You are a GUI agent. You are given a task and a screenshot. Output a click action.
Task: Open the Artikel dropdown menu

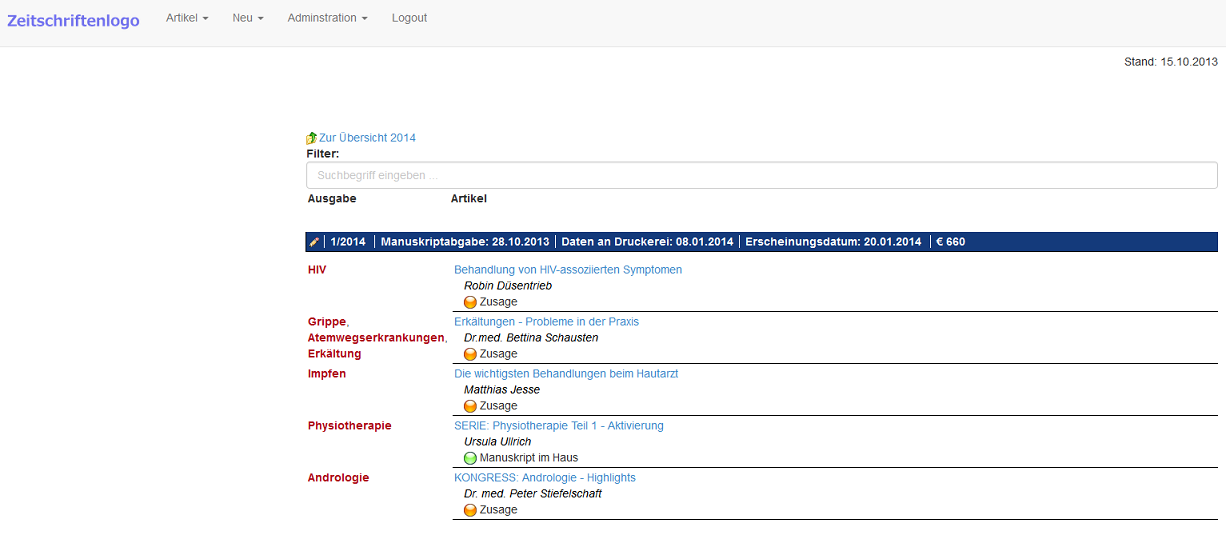pos(187,18)
